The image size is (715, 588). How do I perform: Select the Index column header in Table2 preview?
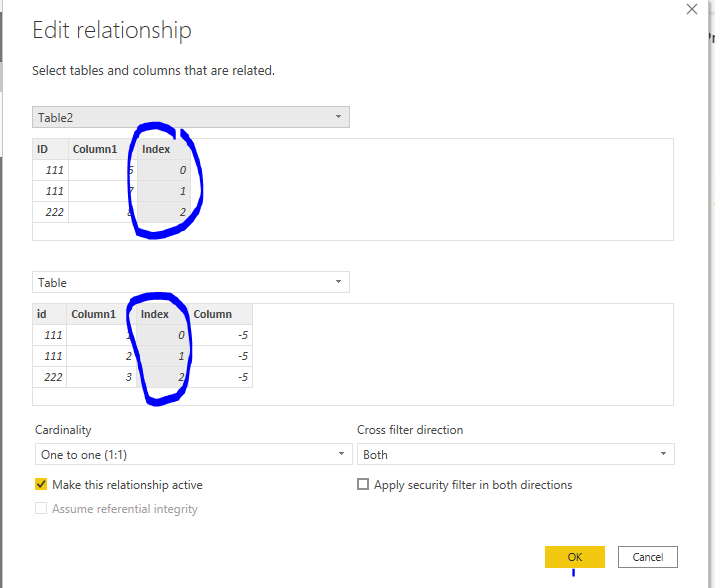[164, 149]
